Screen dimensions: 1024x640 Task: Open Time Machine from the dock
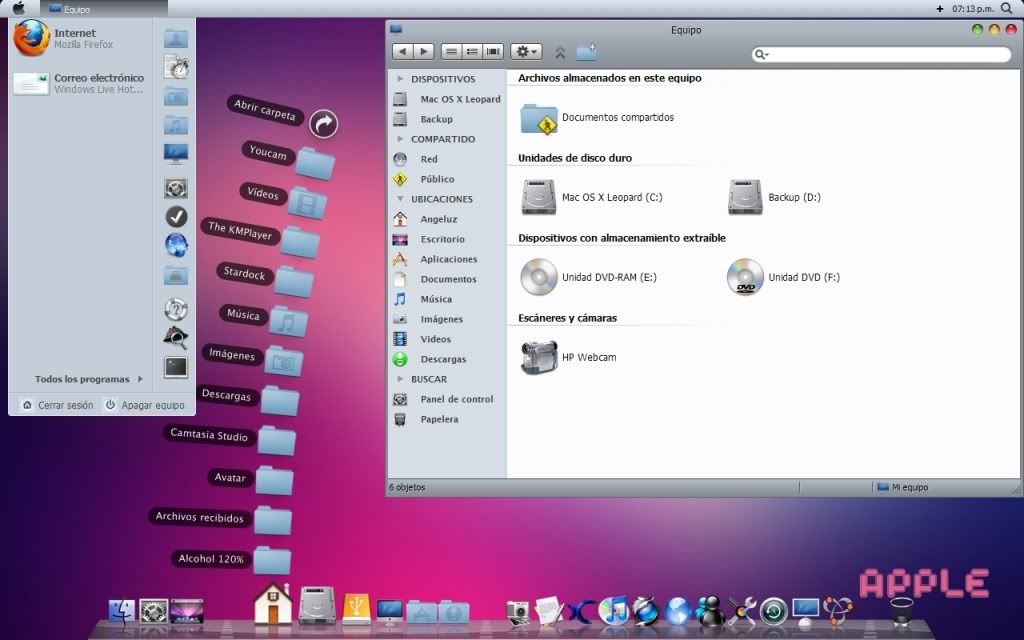[x=773, y=612]
